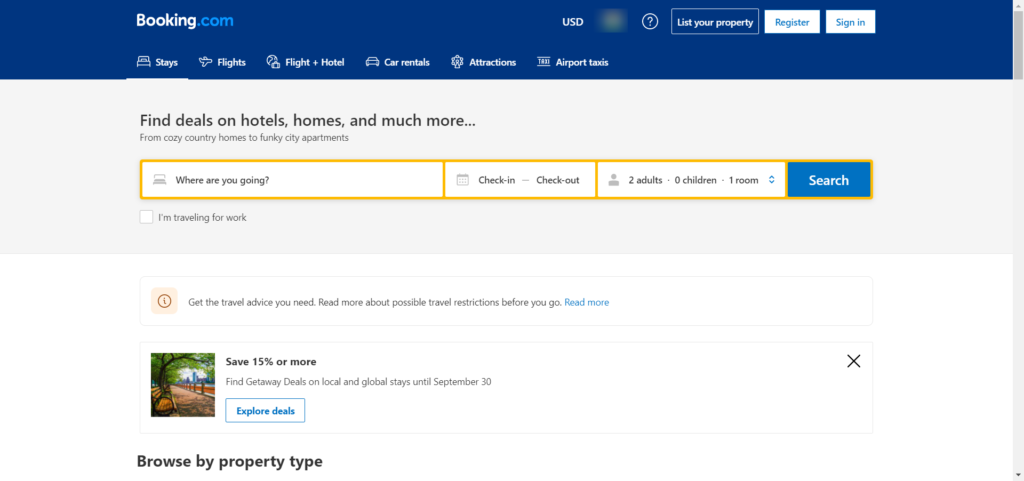Image resolution: width=1024 pixels, height=481 pixels.
Task: Click the calendar icon by Check-in
Action: tap(462, 180)
